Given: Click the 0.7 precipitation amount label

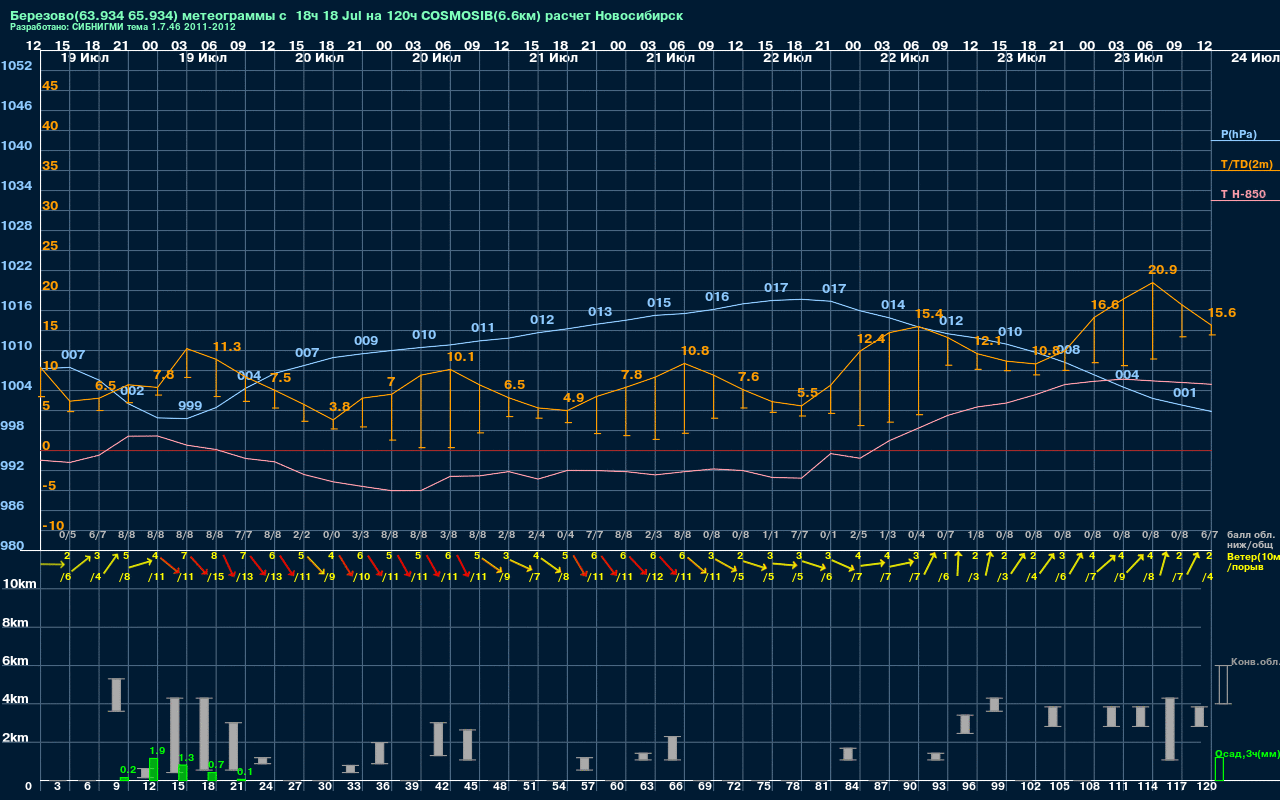Looking at the screenshot, I should pos(216,764).
